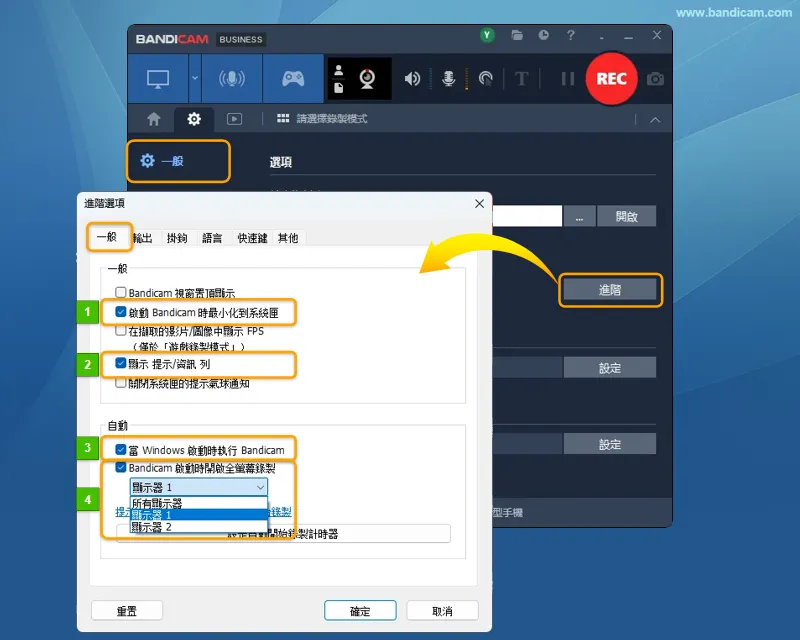
Task: Uncheck 啟動 Bandicam 時最小化到系統匣
Action: coord(120,312)
